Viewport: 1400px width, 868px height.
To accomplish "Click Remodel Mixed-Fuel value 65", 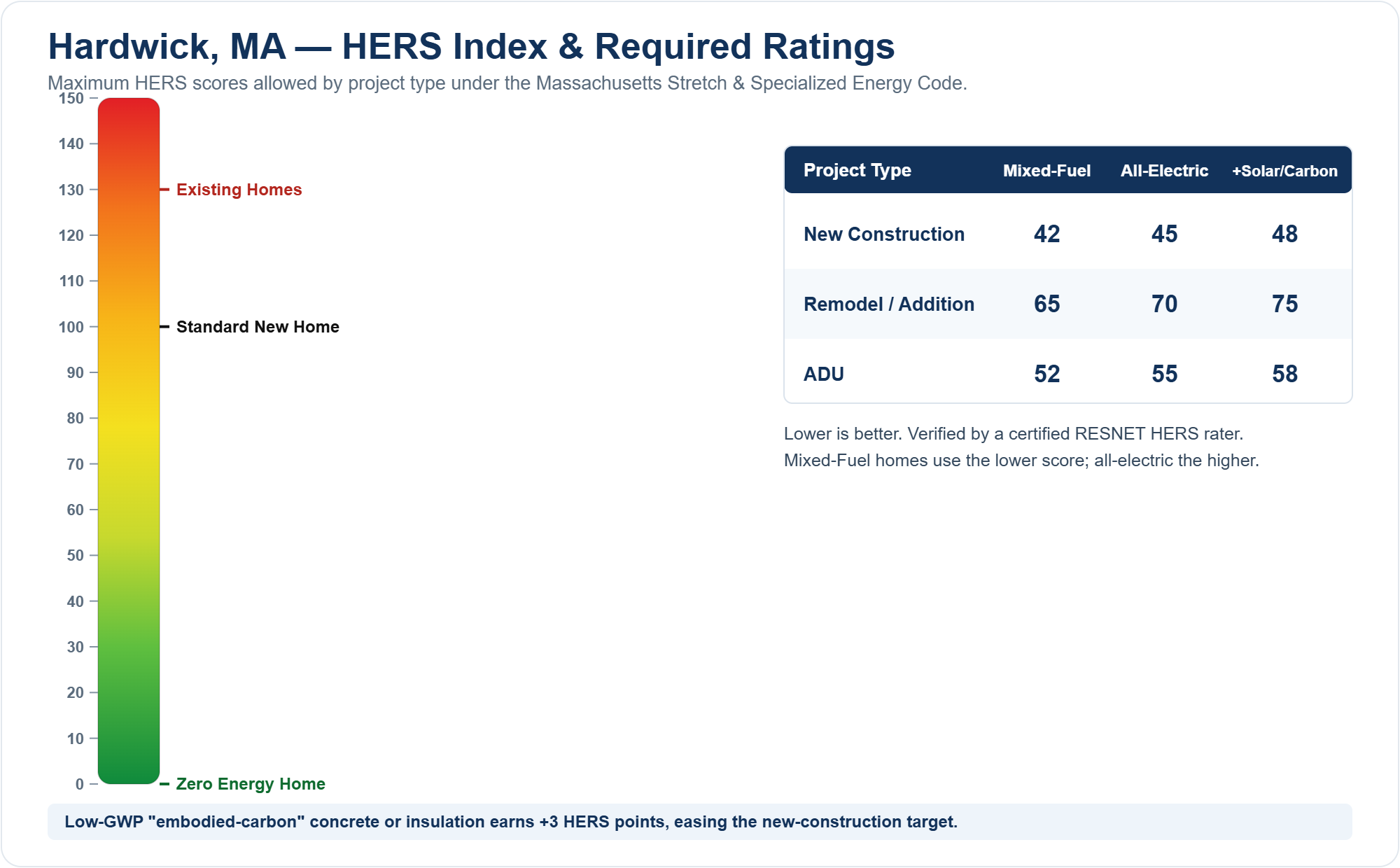I will pyautogui.click(x=1047, y=304).
